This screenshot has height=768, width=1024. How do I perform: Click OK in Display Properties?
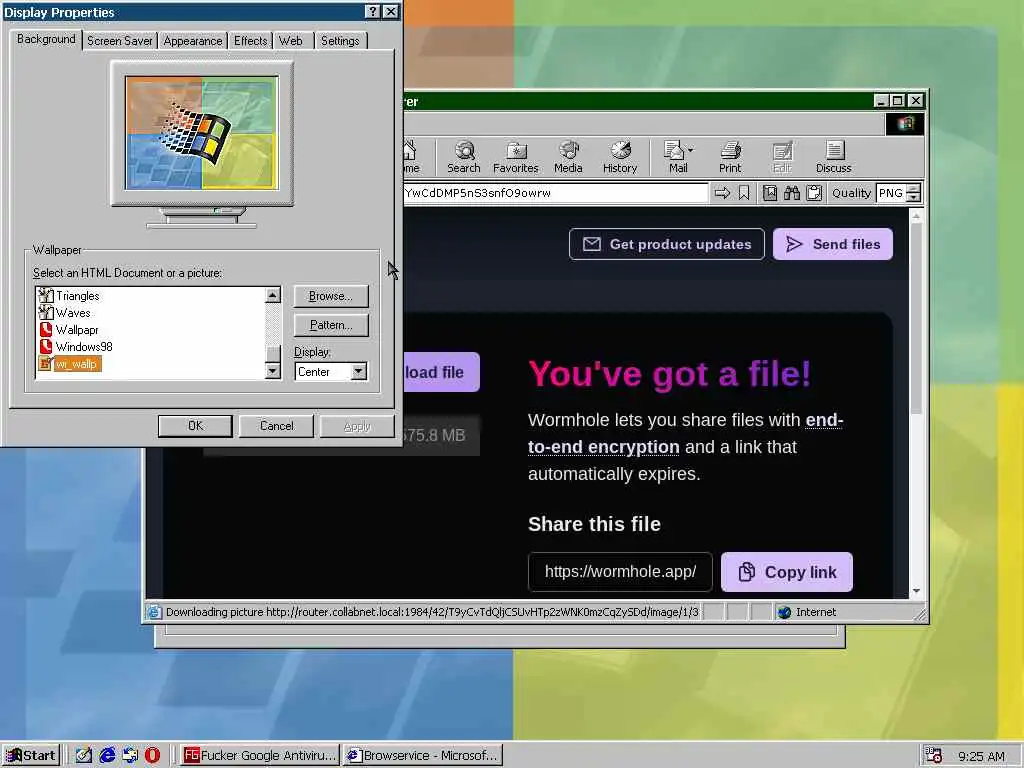[x=195, y=426]
